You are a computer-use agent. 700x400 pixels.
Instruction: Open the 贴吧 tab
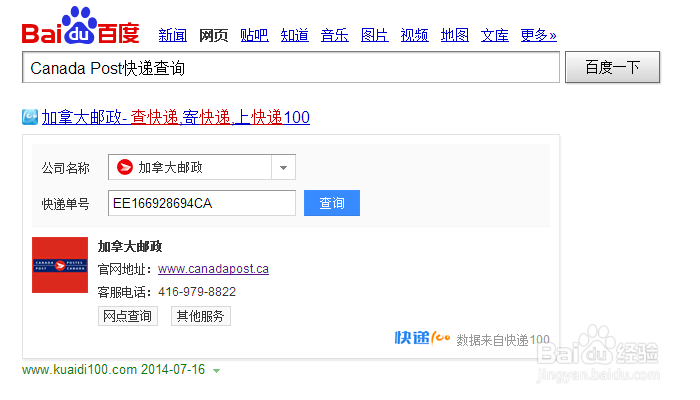pos(254,35)
